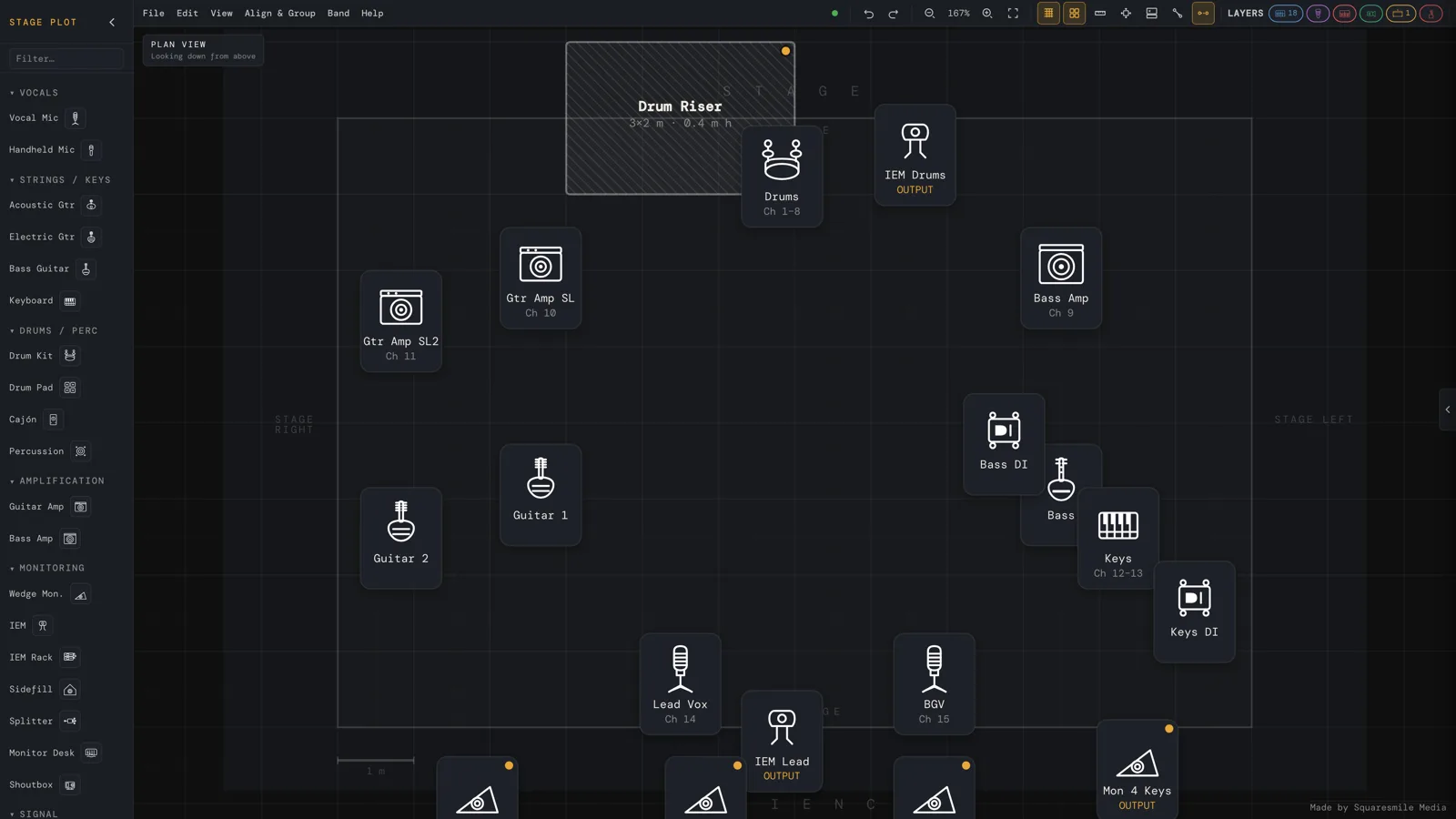Image resolution: width=1456 pixels, height=819 pixels.
Task: Select the Keys DI card
Action: 1194,612
